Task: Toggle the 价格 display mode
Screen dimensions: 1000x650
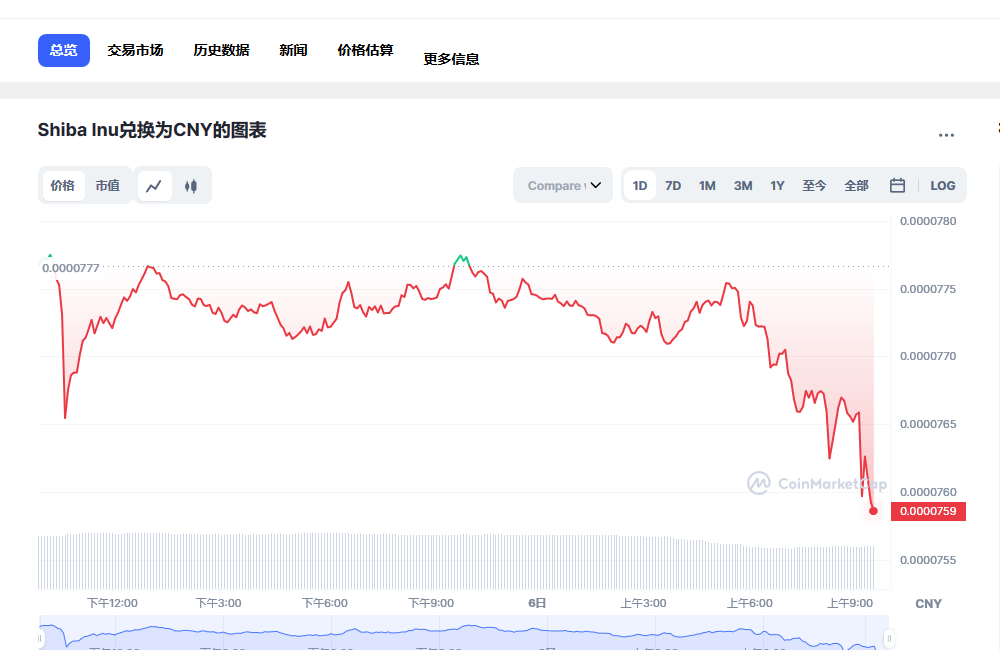Action: [63, 185]
